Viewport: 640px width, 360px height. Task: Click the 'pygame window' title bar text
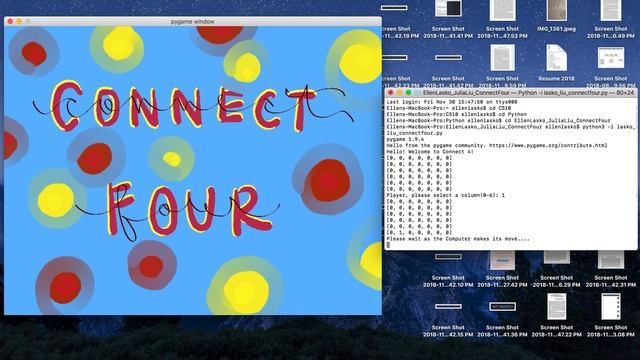click(x=193, y=22)
